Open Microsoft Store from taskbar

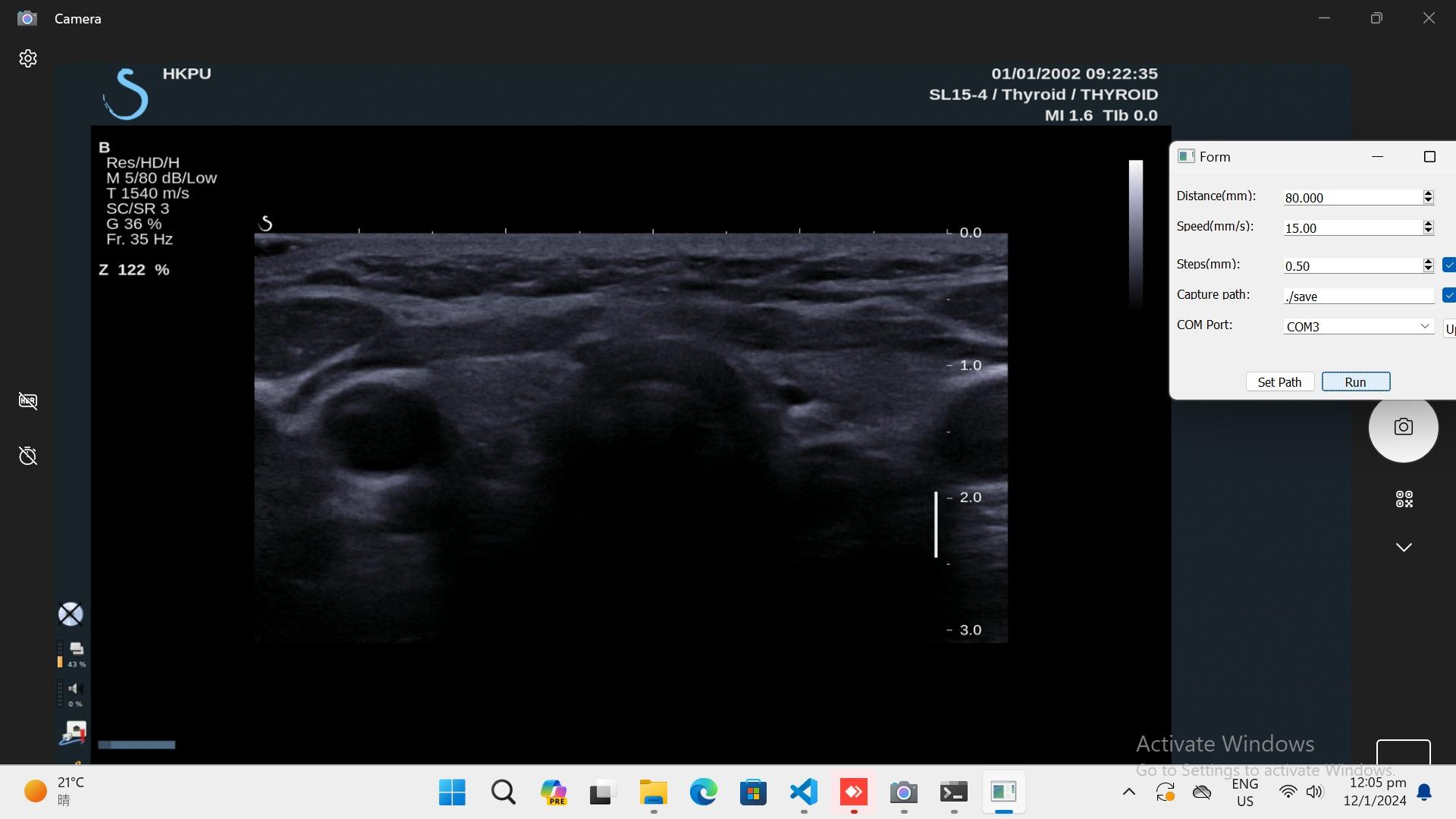pyautogui.click(x=753, y=792)
